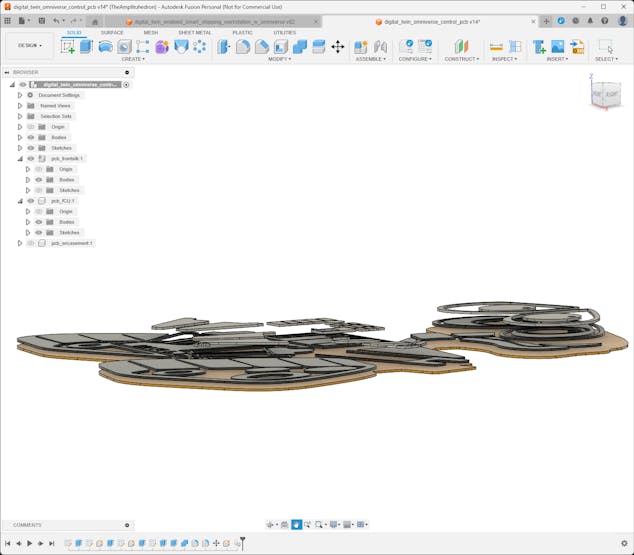The height and width of the screenshot is (555, 634).
Task: Click the Joint tool in Assemble group
Action: 380,46
